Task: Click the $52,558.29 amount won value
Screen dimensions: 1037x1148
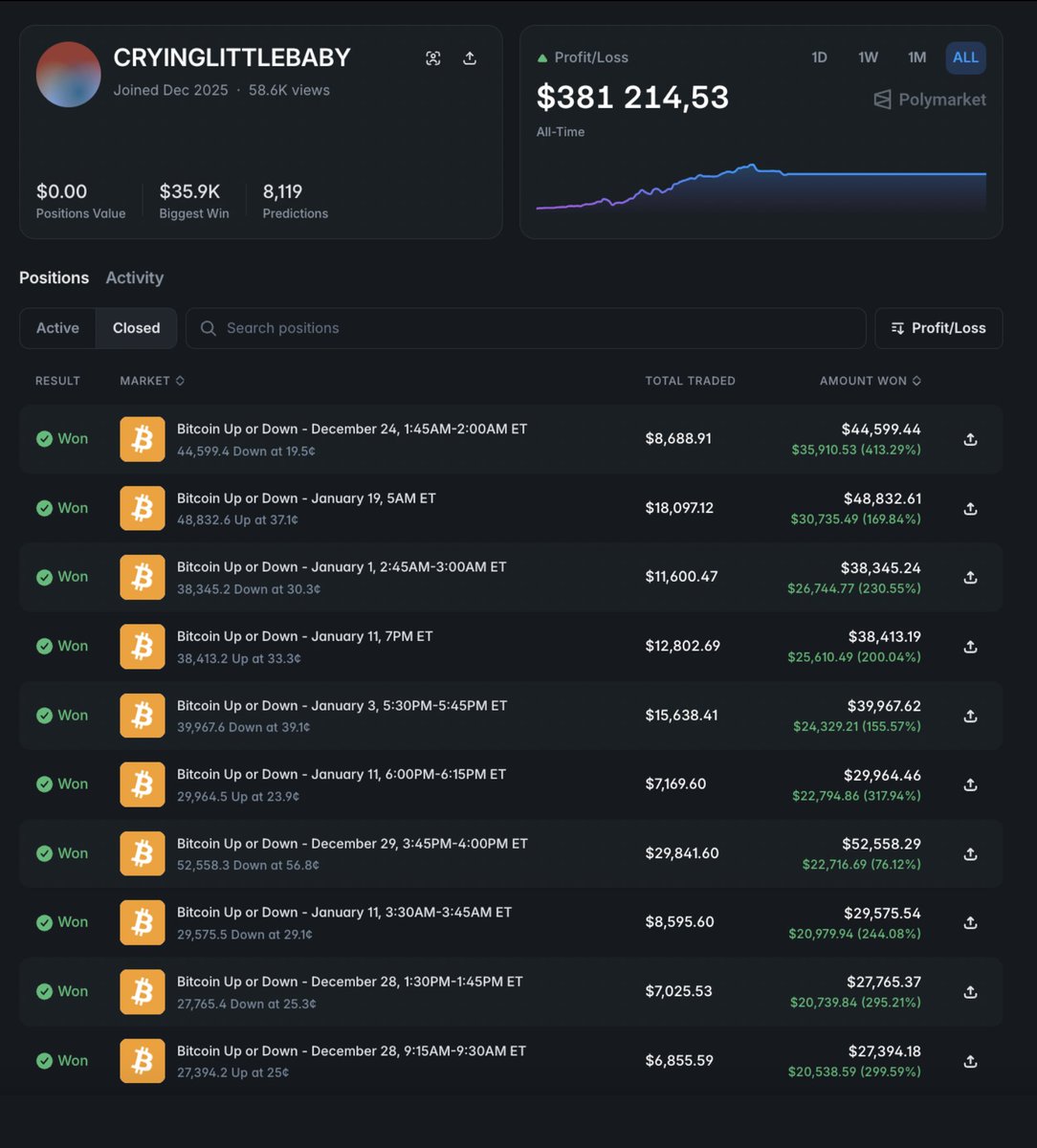Action: [882, 844]
